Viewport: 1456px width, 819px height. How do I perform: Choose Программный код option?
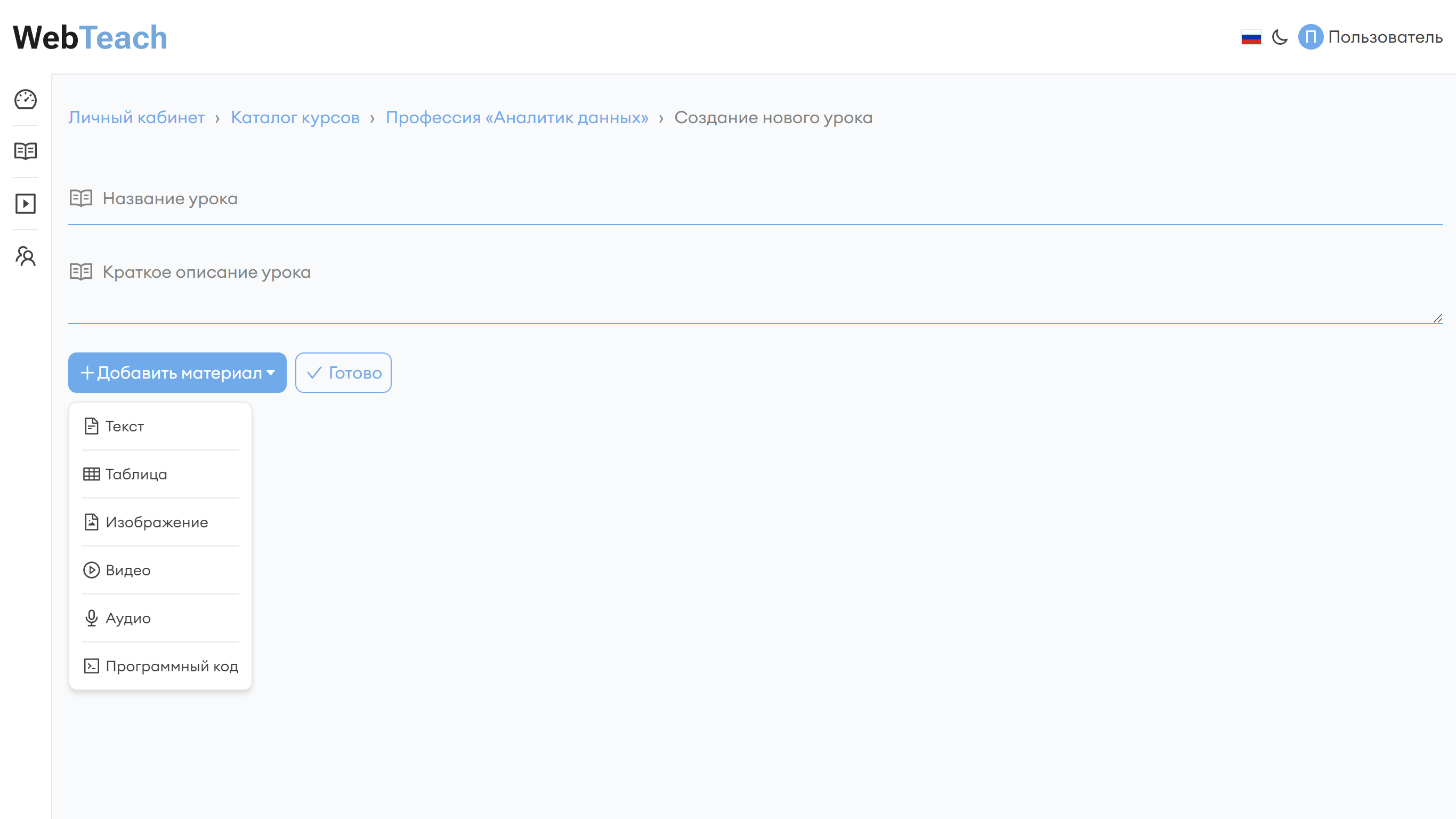(172, 667)
